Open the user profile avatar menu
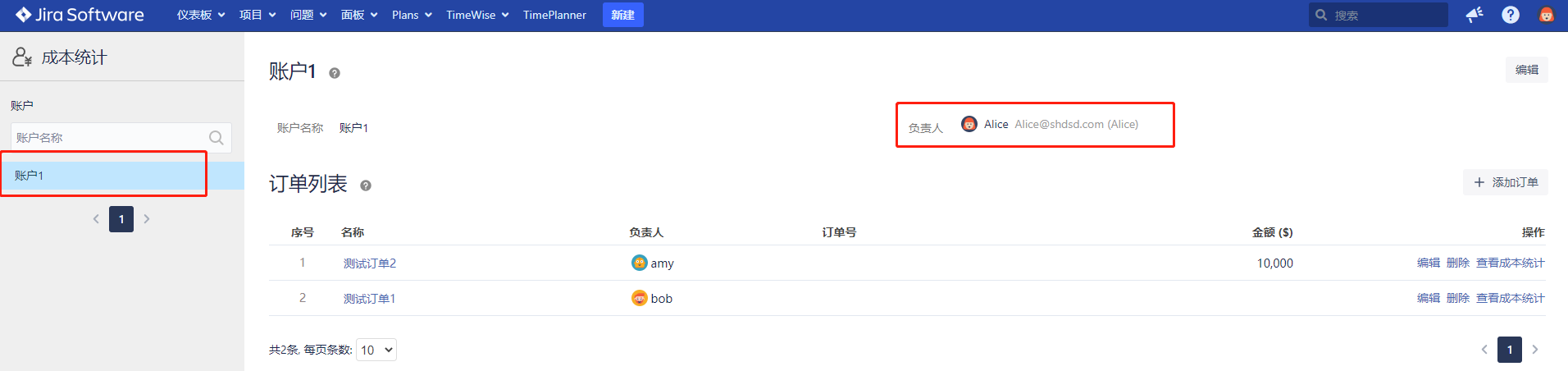Screen dimensions: 1568x371 [x=1546, y=15]
